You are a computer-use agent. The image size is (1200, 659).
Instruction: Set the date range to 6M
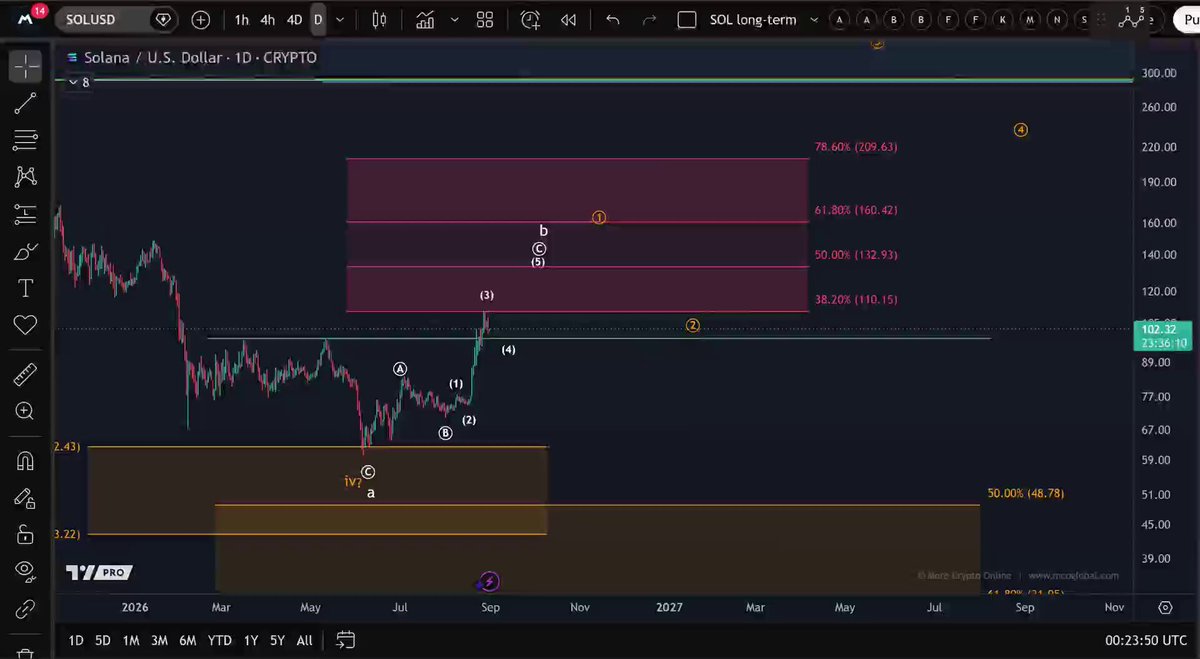(x=187, y=640)
